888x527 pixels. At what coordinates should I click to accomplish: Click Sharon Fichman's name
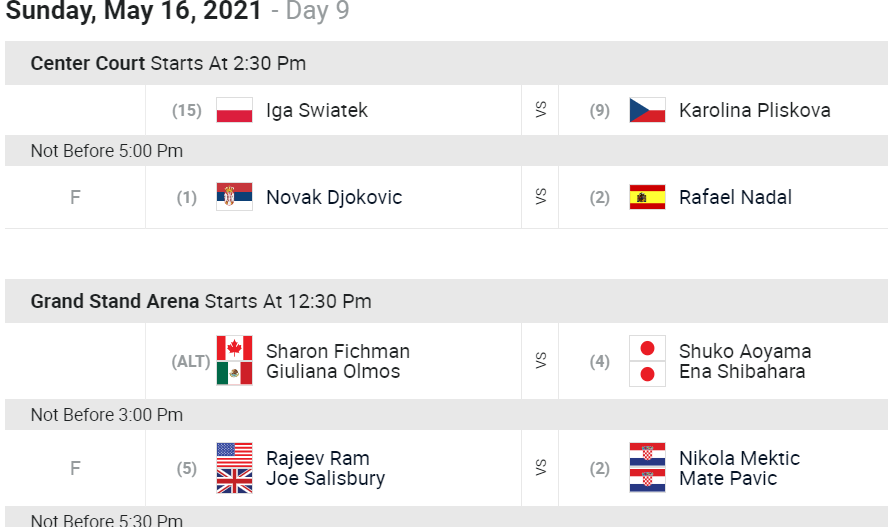click(338, 351)
